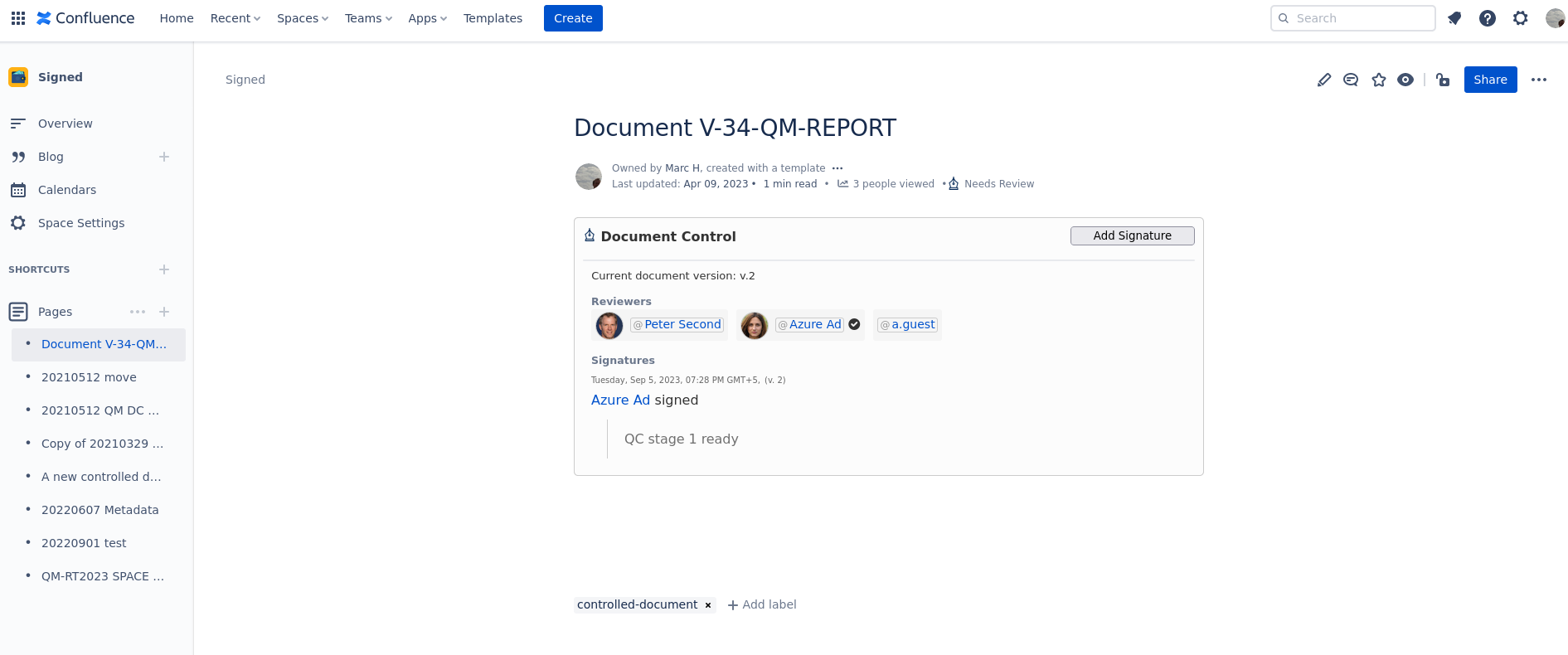This screenshot has width=1568, height=655.
Task: Open Calendars in the sidebar
Action: 67,190
